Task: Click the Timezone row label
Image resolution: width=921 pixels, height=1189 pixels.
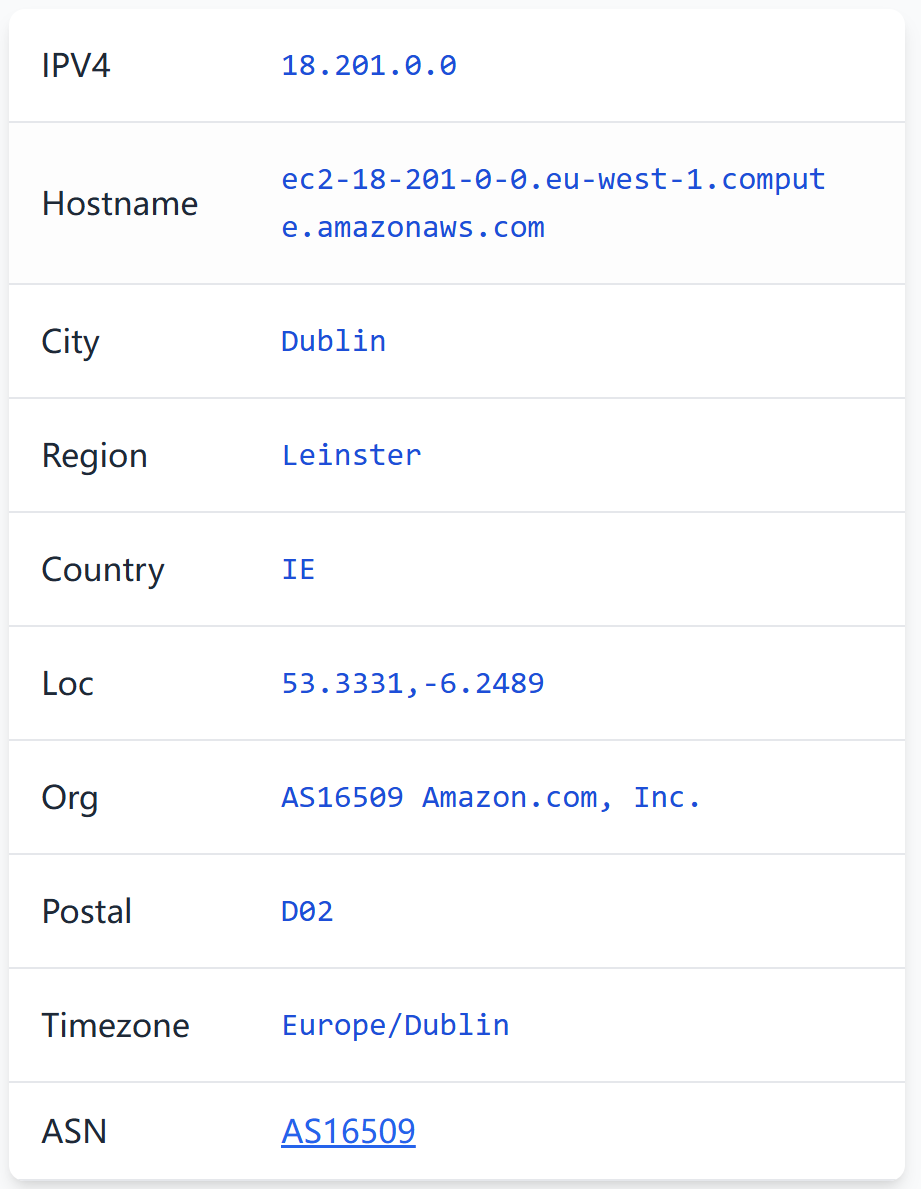Action: tap(115, 1026)
